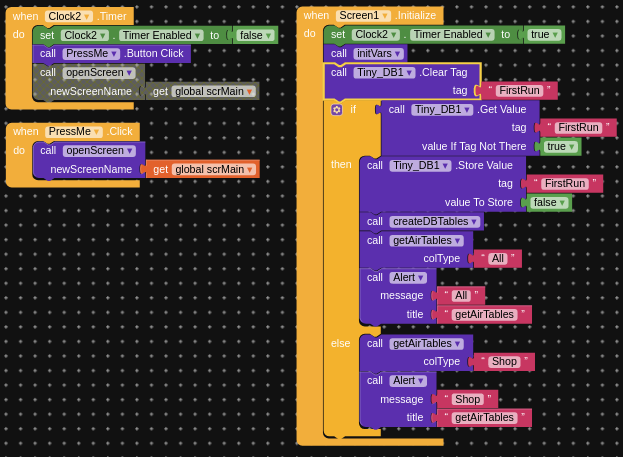Select the "FirstRun" tag text of Get Value

pyautogui.click(x=578, y=128)
